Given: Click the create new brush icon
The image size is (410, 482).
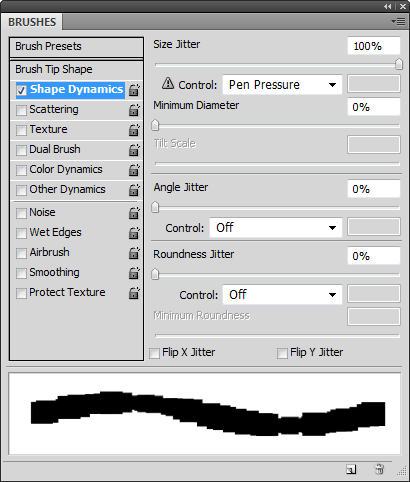Looking at the screenshot, I should click(x=351, y=469).
